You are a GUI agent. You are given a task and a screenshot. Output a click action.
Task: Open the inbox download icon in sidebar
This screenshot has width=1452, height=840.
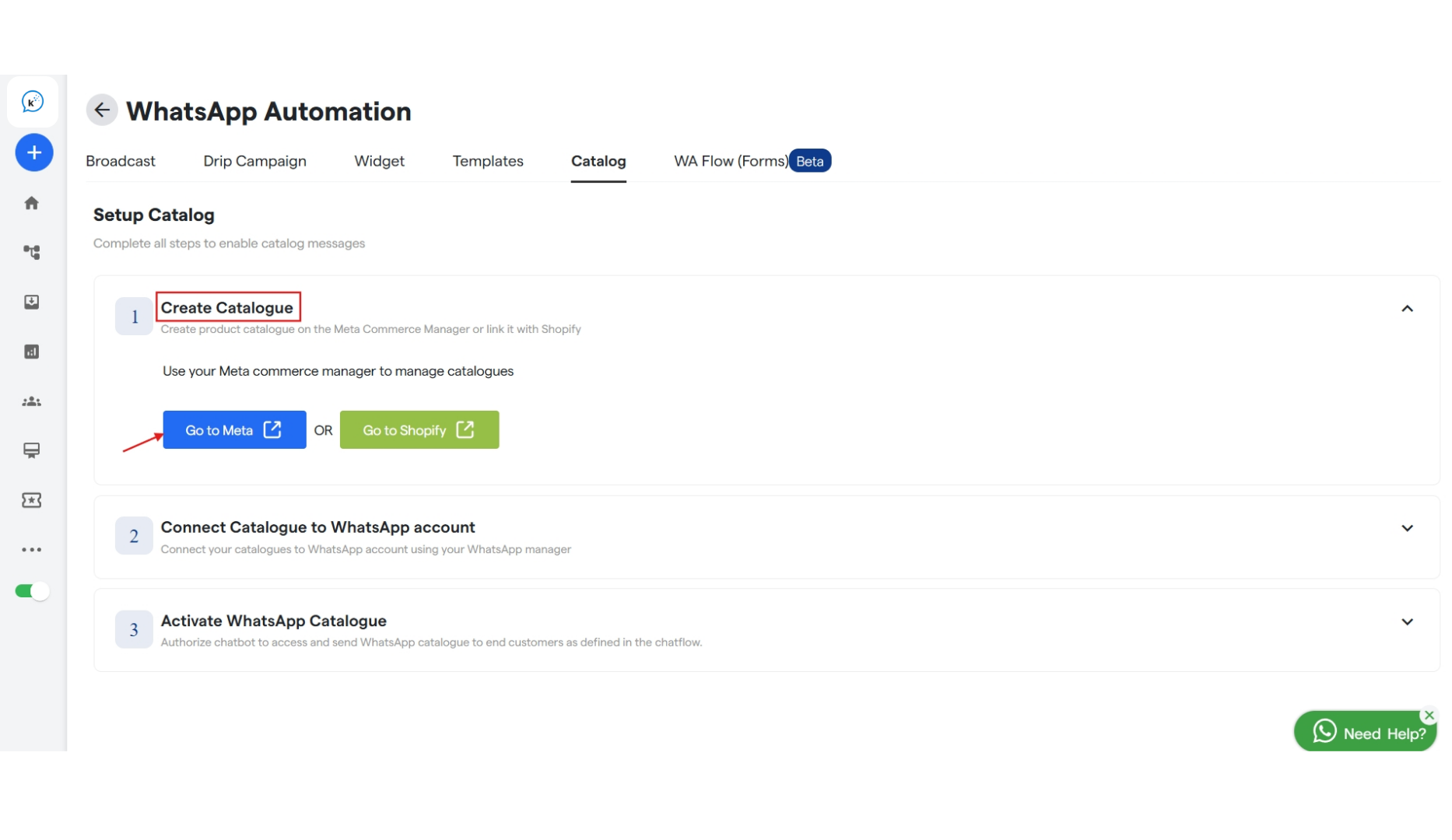click(x=32, y=302)
